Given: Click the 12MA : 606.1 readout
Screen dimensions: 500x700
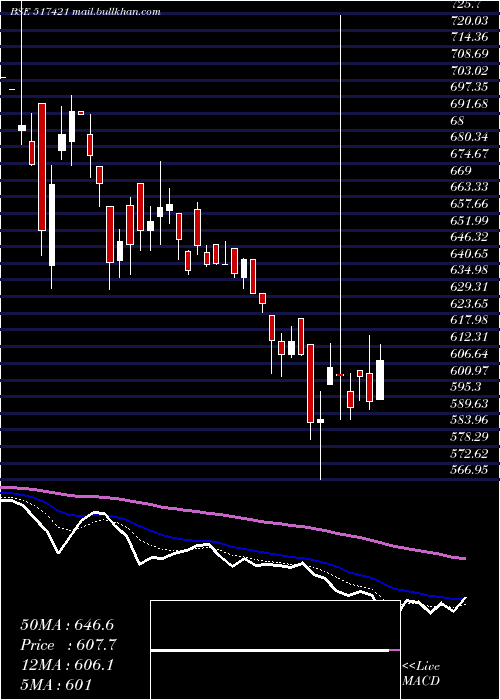Looking at the screenshot, I should pos(67,665).
